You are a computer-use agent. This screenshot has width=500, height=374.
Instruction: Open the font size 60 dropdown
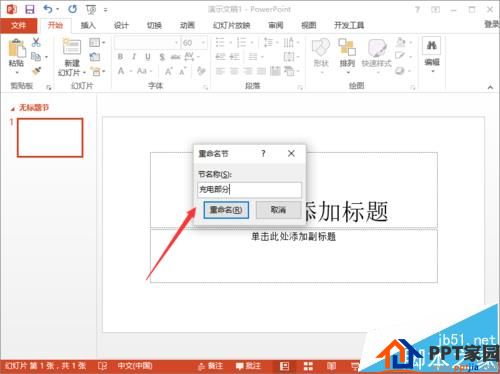click(203, 43)
